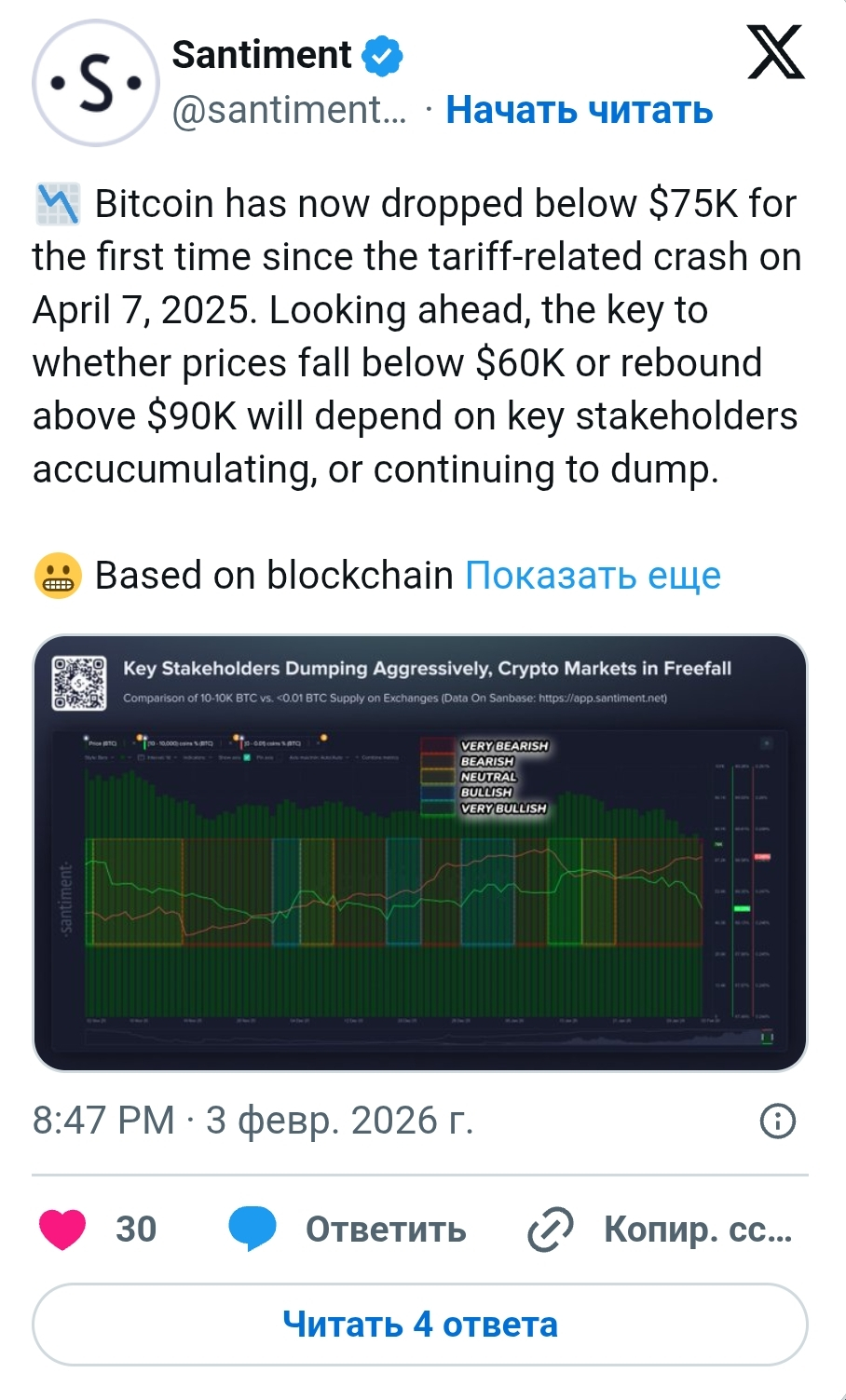The height and width of the screenshot is (1400, 846).
Task: Open the Santiment profile avatar
Action: coord(95,83)
